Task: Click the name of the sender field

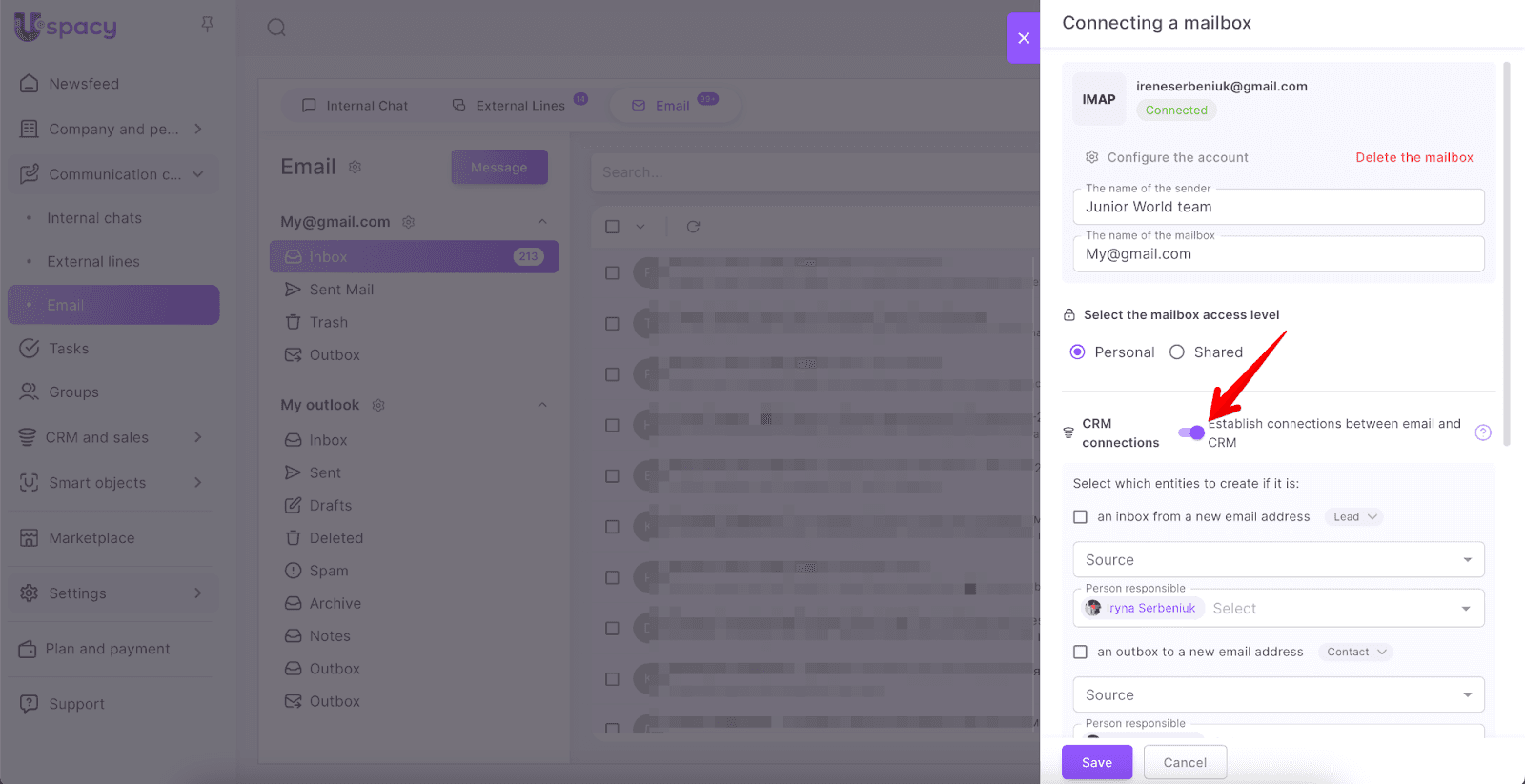Action: pos(1277,208)
